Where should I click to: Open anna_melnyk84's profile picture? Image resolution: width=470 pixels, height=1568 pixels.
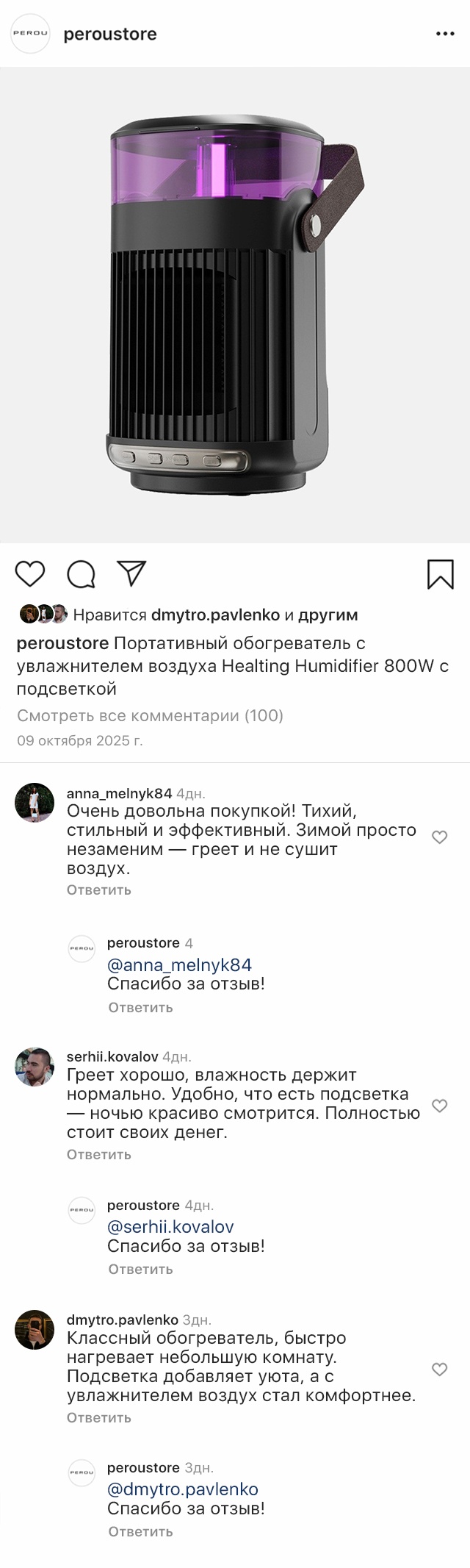pos(35,803)
